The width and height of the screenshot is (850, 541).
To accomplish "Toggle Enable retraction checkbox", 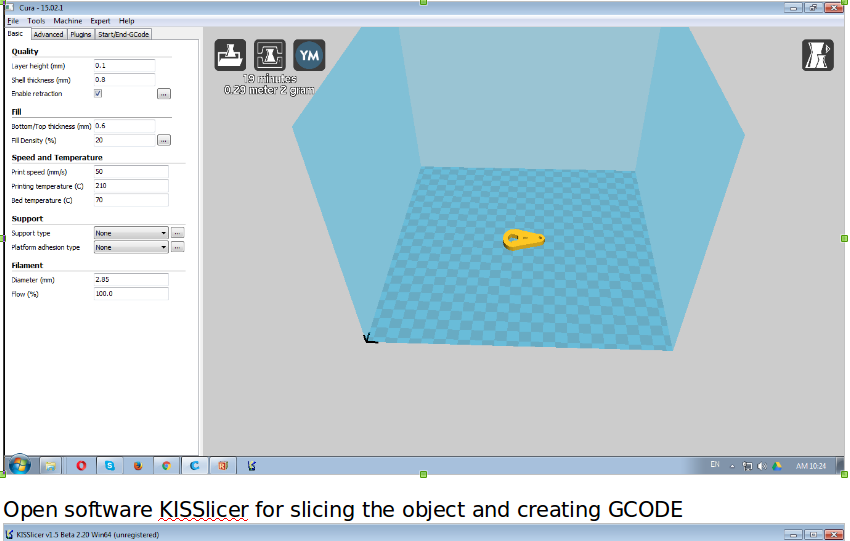I will click(98, 93).
